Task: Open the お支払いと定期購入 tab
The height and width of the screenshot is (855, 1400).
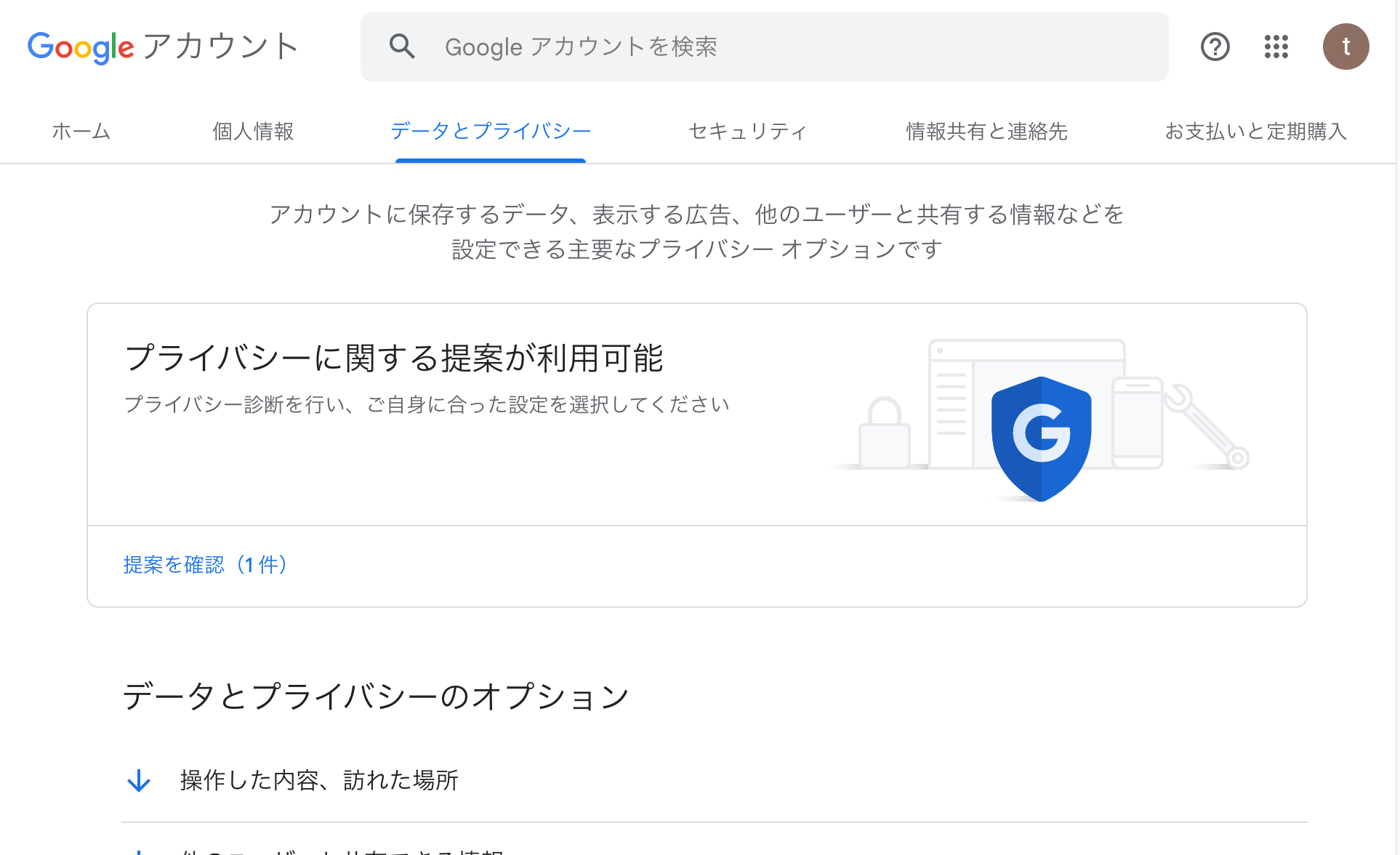Action: pyautogui.click(x=1255, y=131)
